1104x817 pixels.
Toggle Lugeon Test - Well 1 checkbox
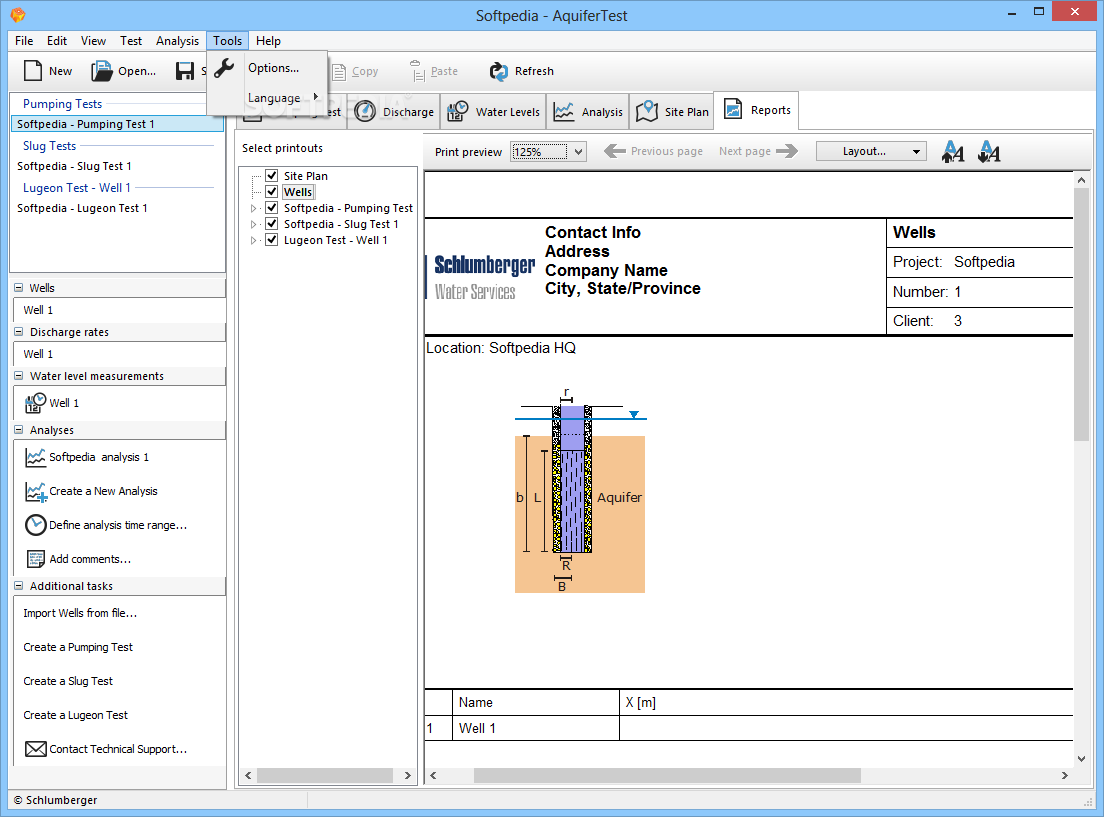[x=271, y=240]
